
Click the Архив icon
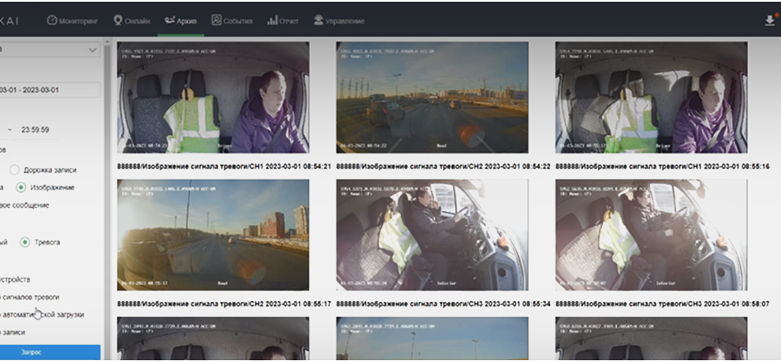pyautogui.click(x=169, y=20)
